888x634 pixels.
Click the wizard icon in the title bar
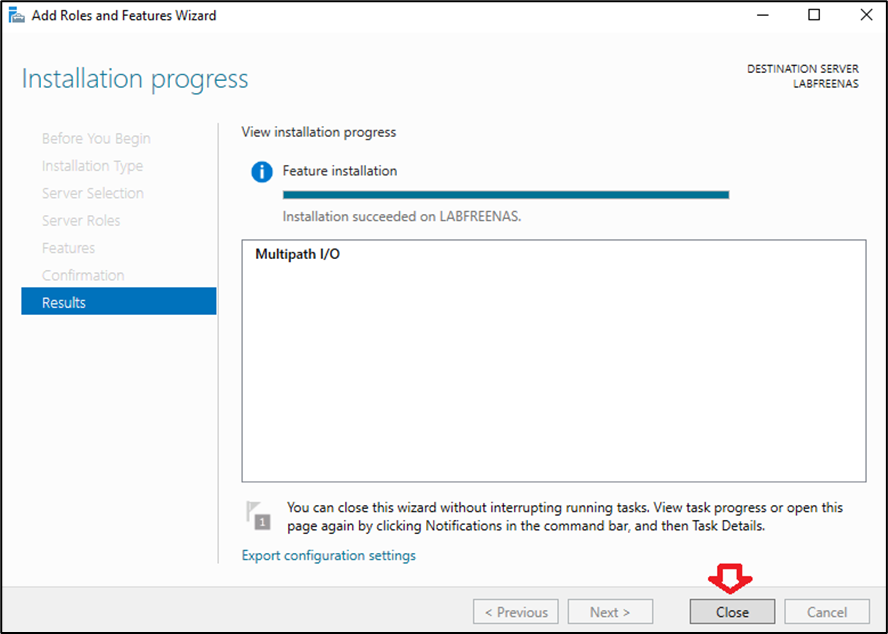[x=16, y=15]
